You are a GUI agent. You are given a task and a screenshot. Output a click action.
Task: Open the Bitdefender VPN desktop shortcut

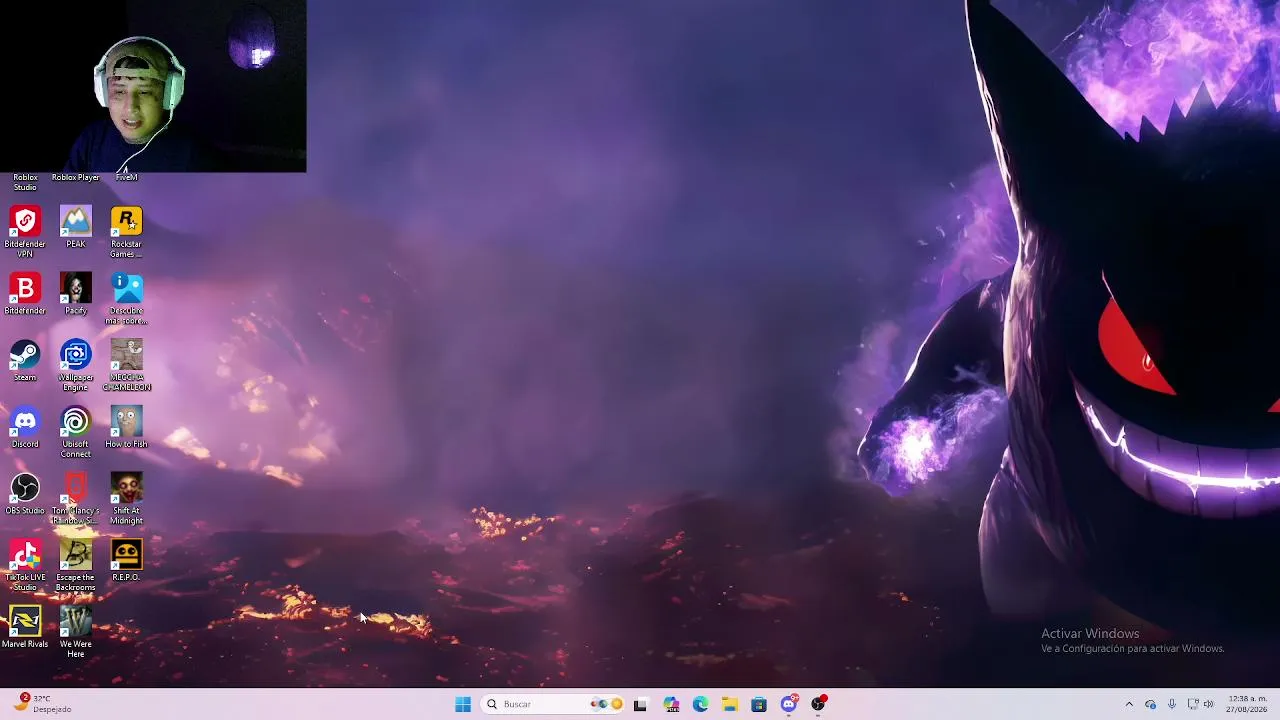click(25, 231)
